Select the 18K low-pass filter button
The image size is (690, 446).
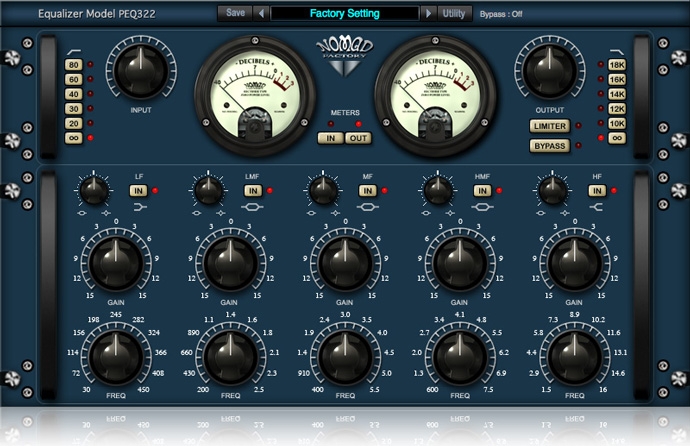tap(616, 65)
